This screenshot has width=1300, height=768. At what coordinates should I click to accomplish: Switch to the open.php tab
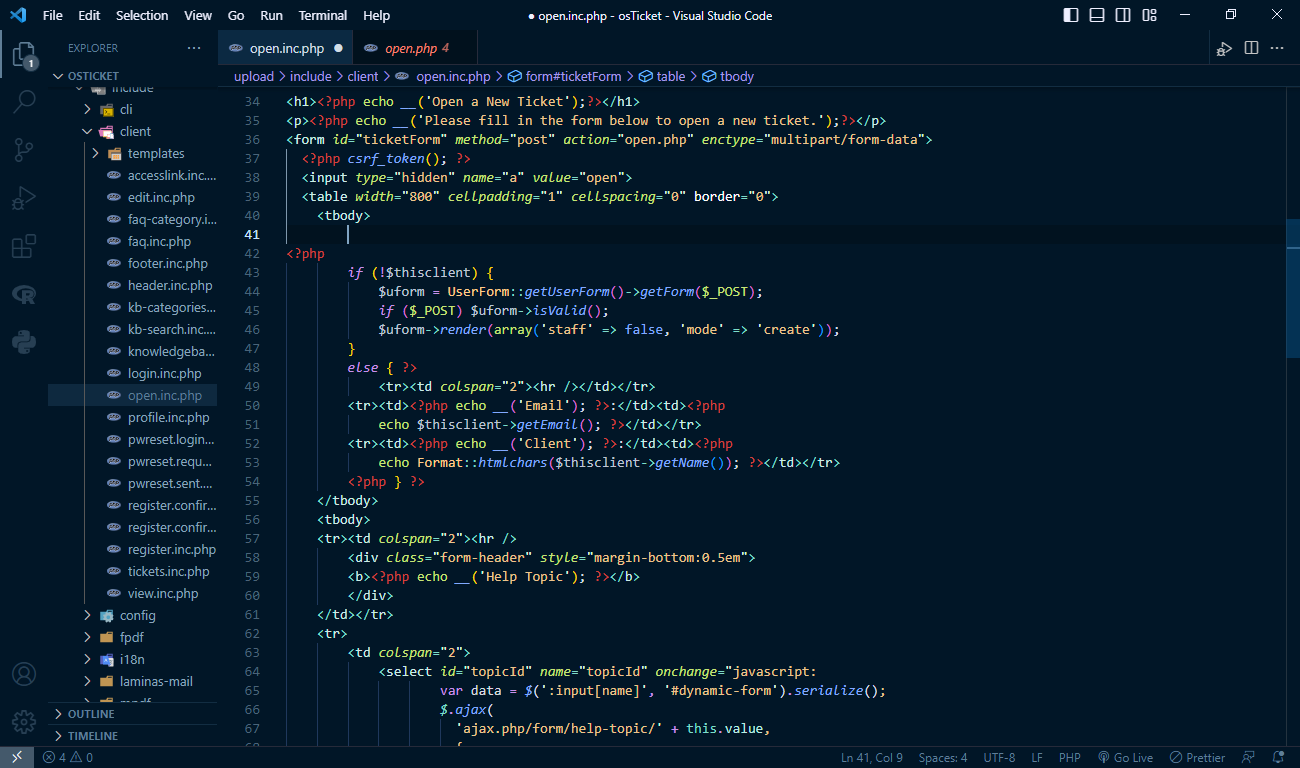point(411,48)
